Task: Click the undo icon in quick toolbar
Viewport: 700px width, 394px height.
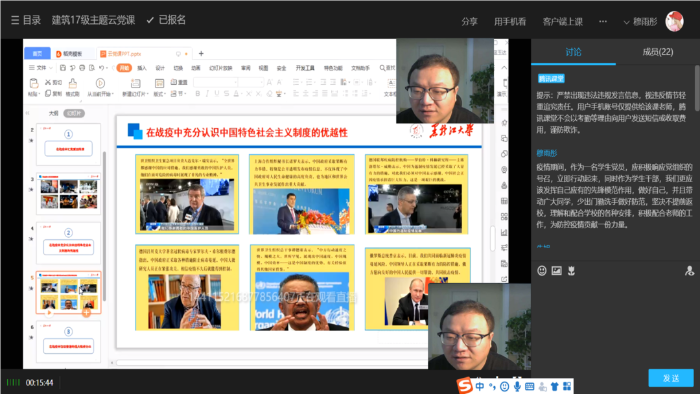Action: [x=102, y=68]
